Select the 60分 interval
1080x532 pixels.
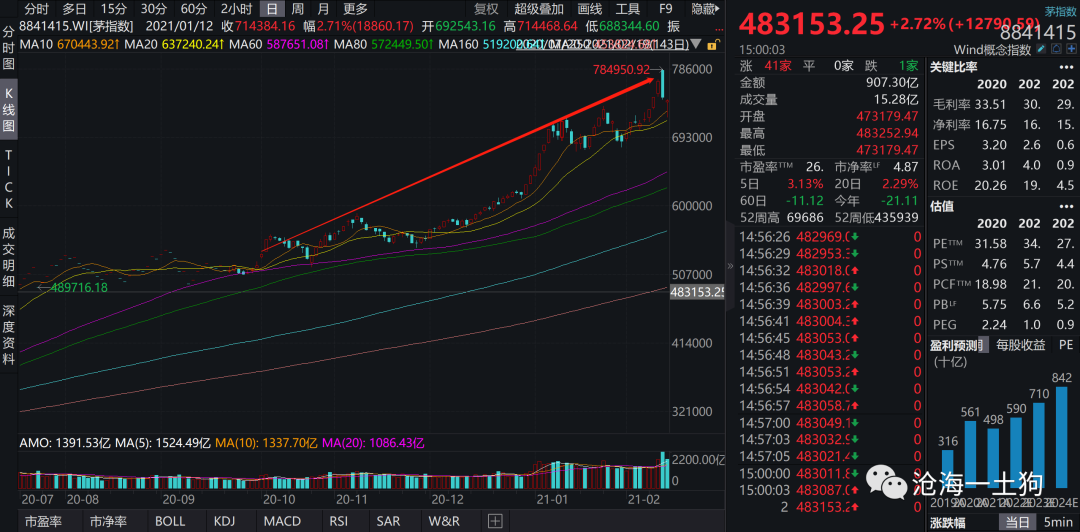tap(194, 9)
